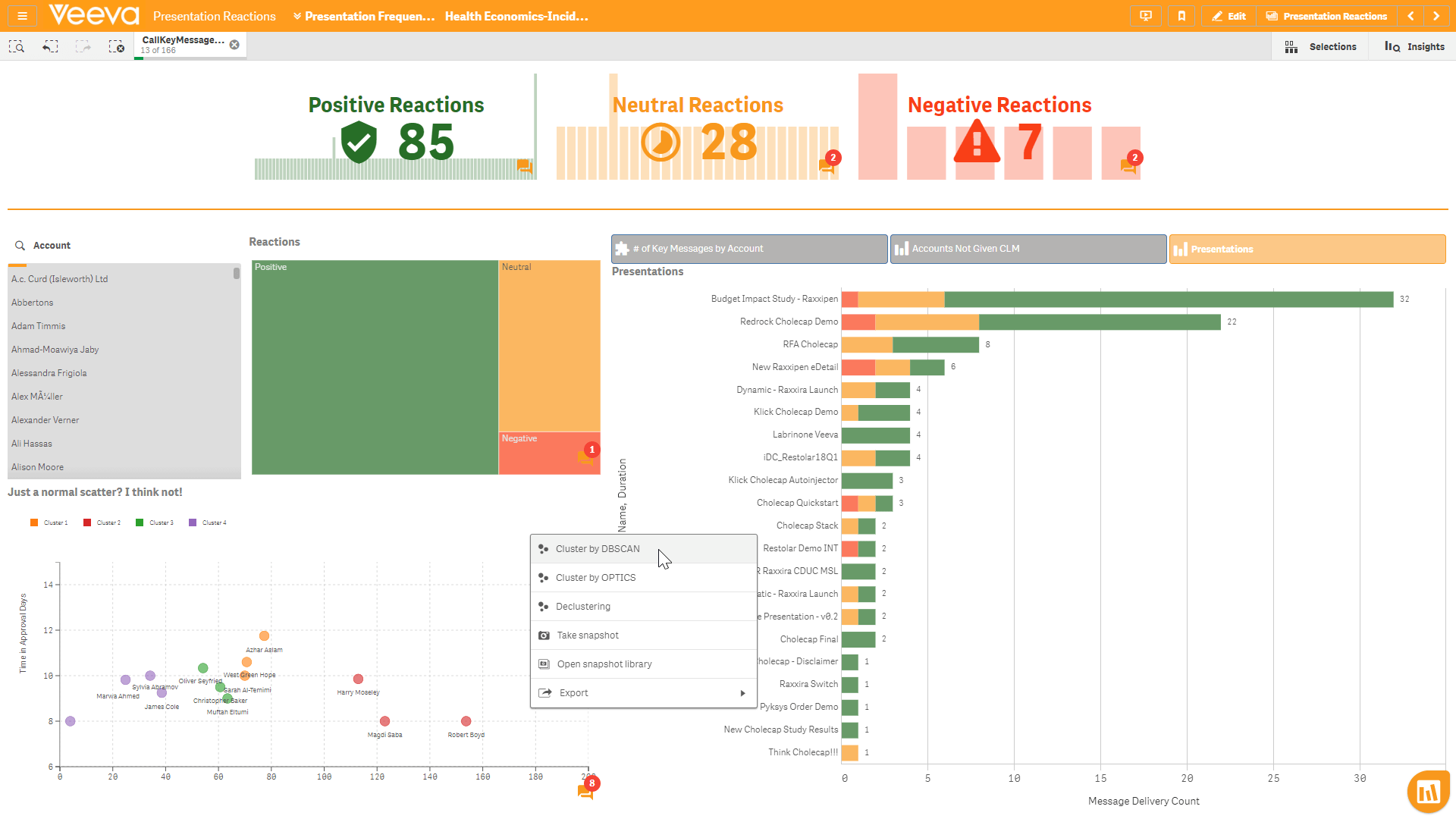This screenshot has width=1456, height=819.
Task: Click the smart search icon
Action: (x=17, y=47)
